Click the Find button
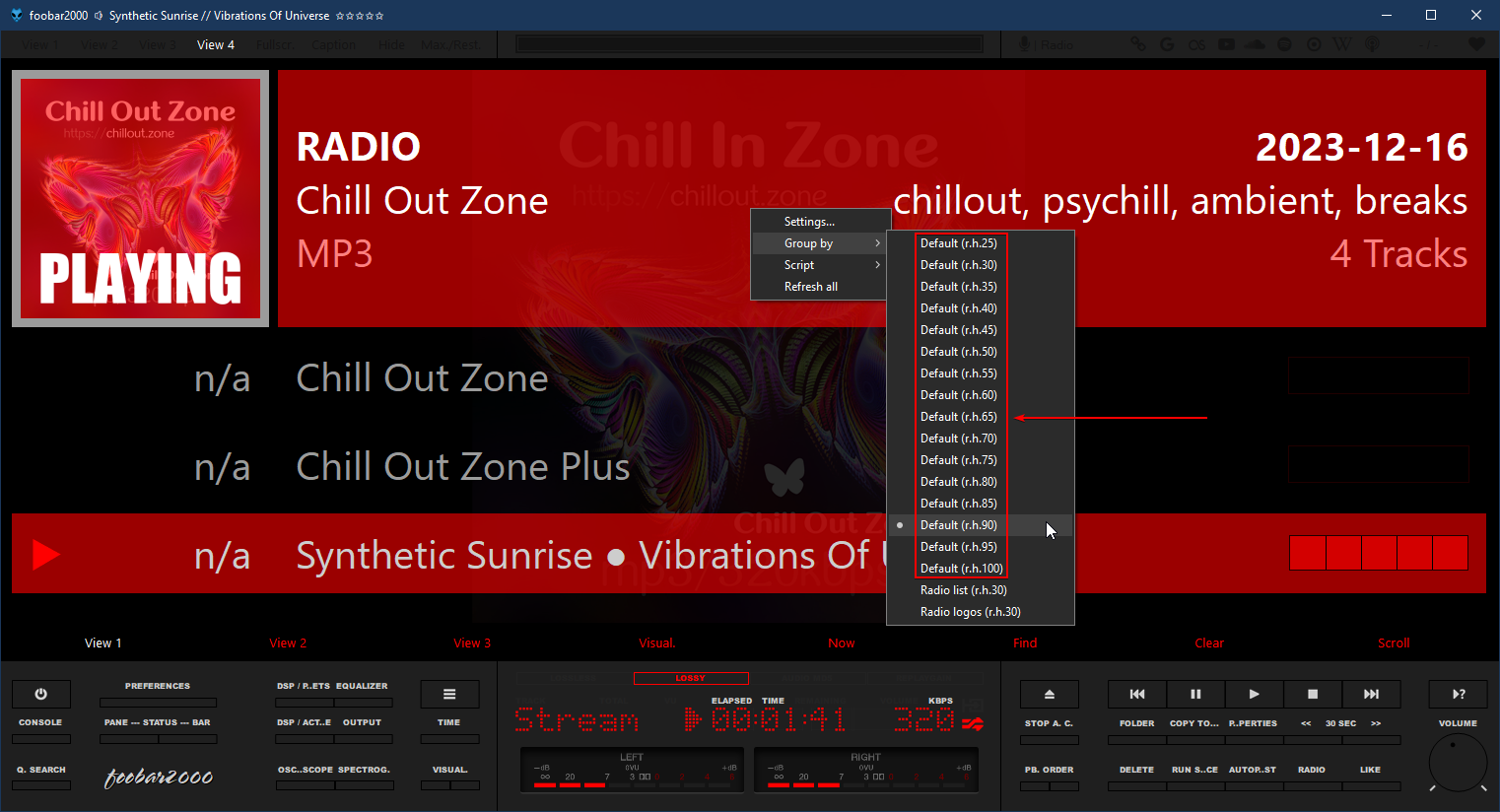This screenshot has width=1500, height=812. coord(1025,643)
